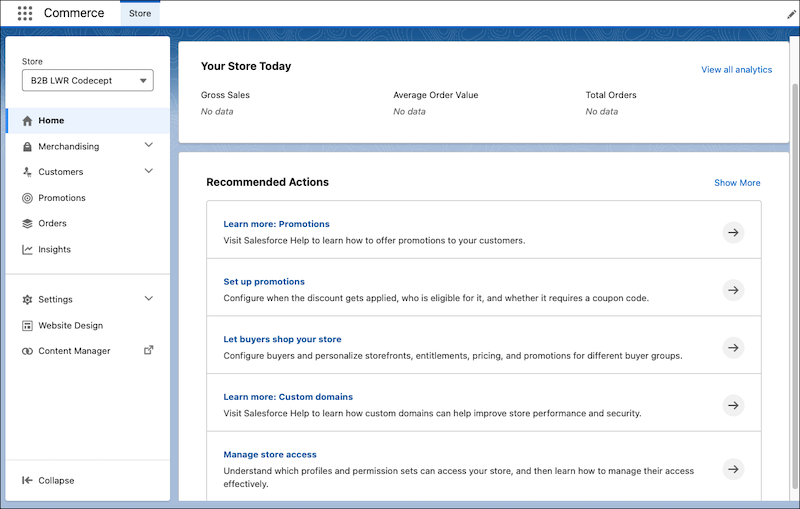Click the pencil edit icon at top right

click(791, 15)
